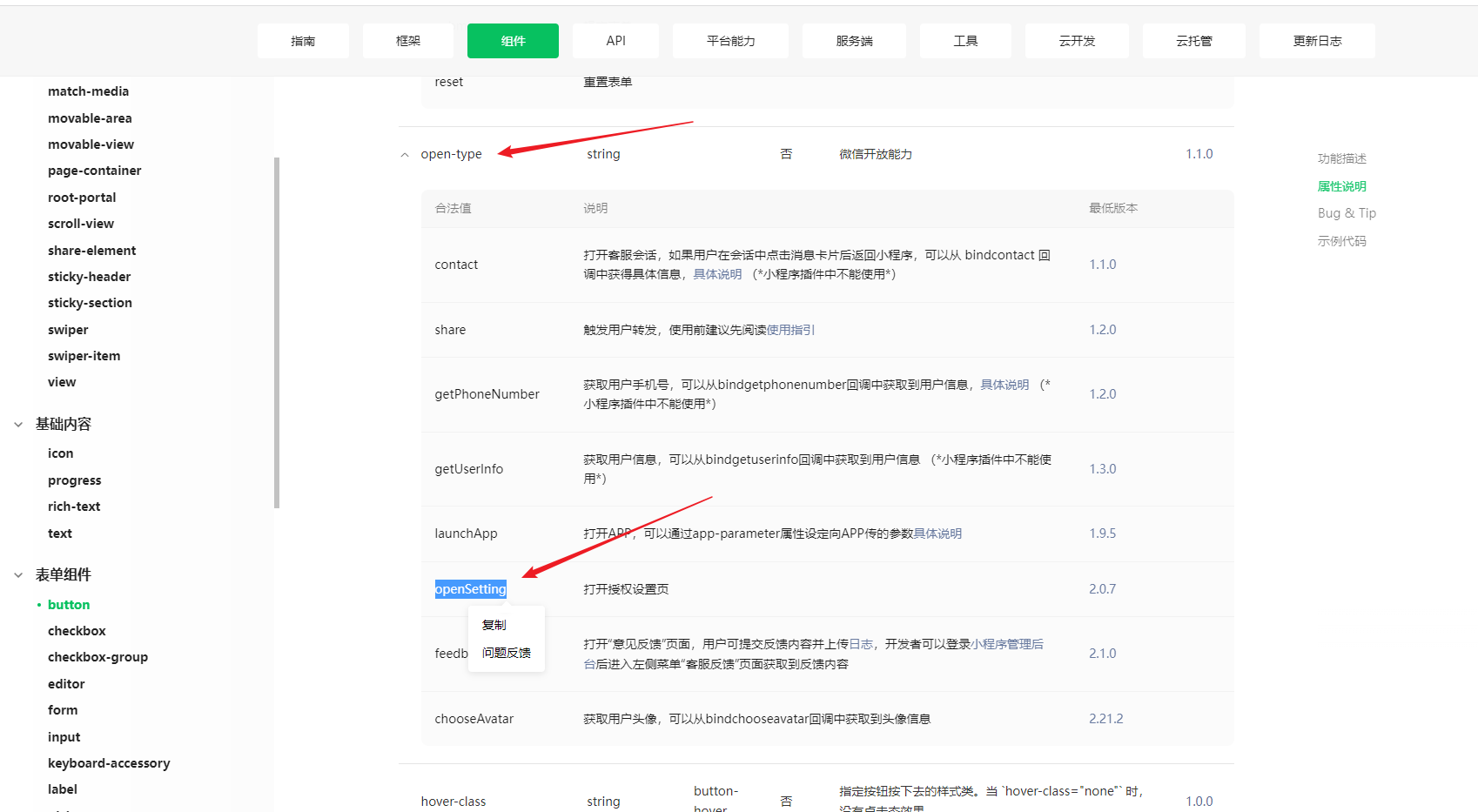The height and width of the screenshot is (812, 1478).
Task: Open swiper-item in the sidebar
Action: (84, 356)
